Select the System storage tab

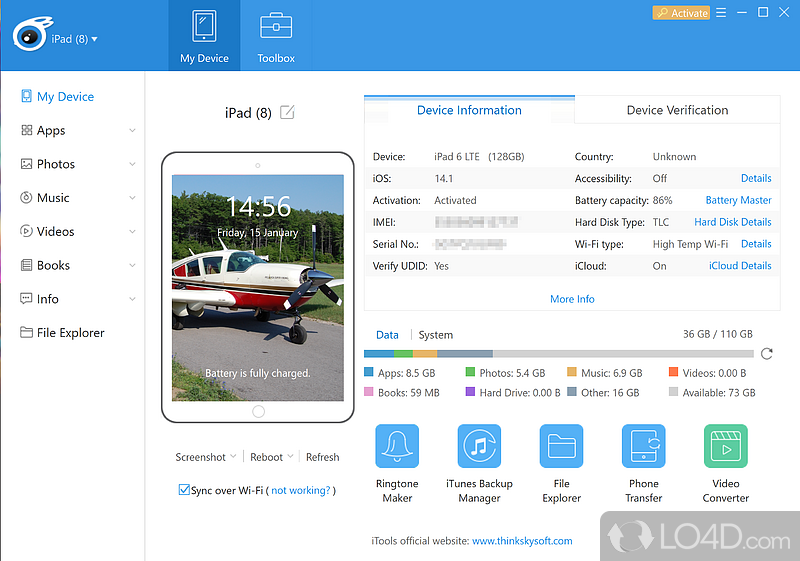pos(436,335)
